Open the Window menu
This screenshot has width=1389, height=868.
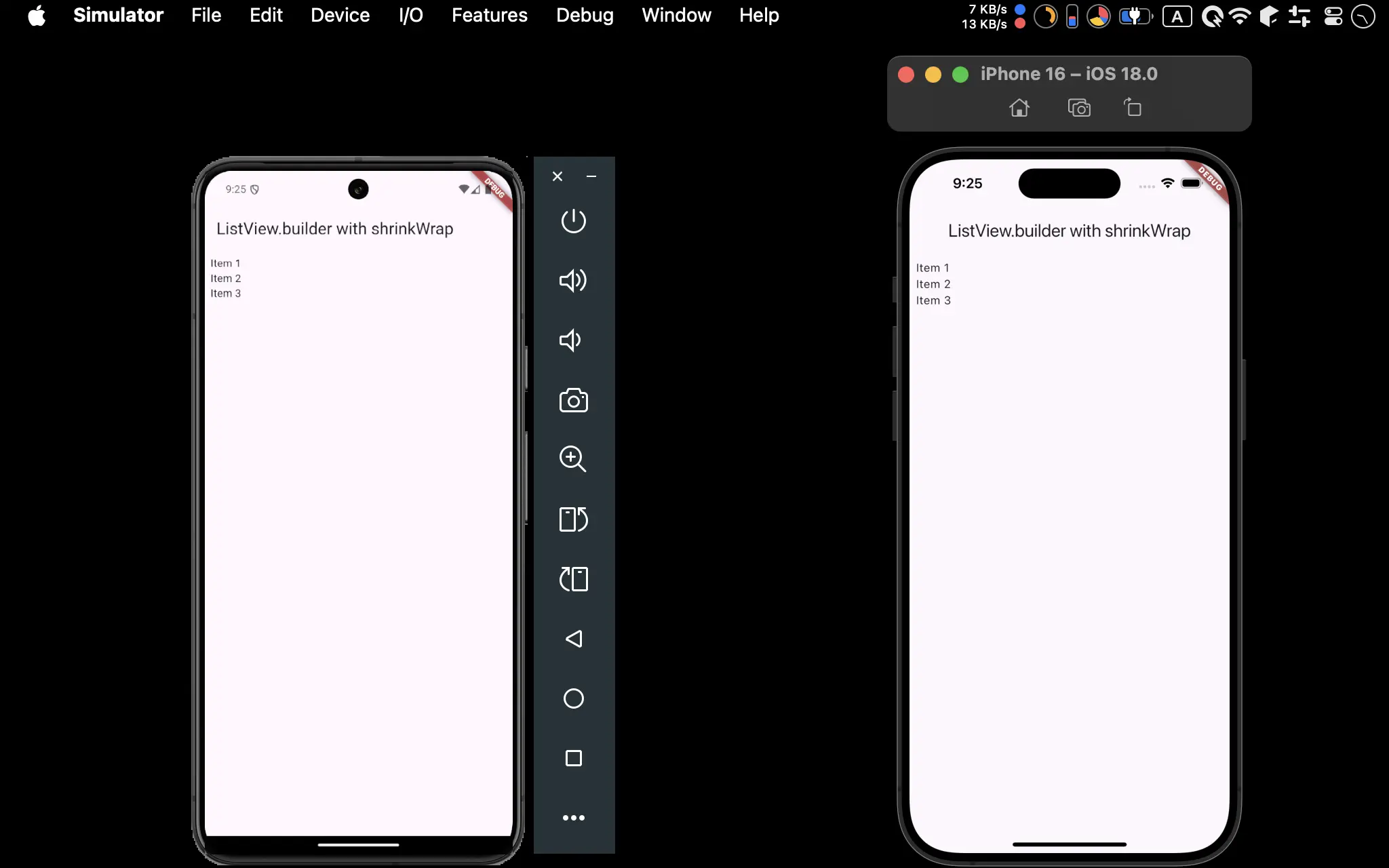677,15
